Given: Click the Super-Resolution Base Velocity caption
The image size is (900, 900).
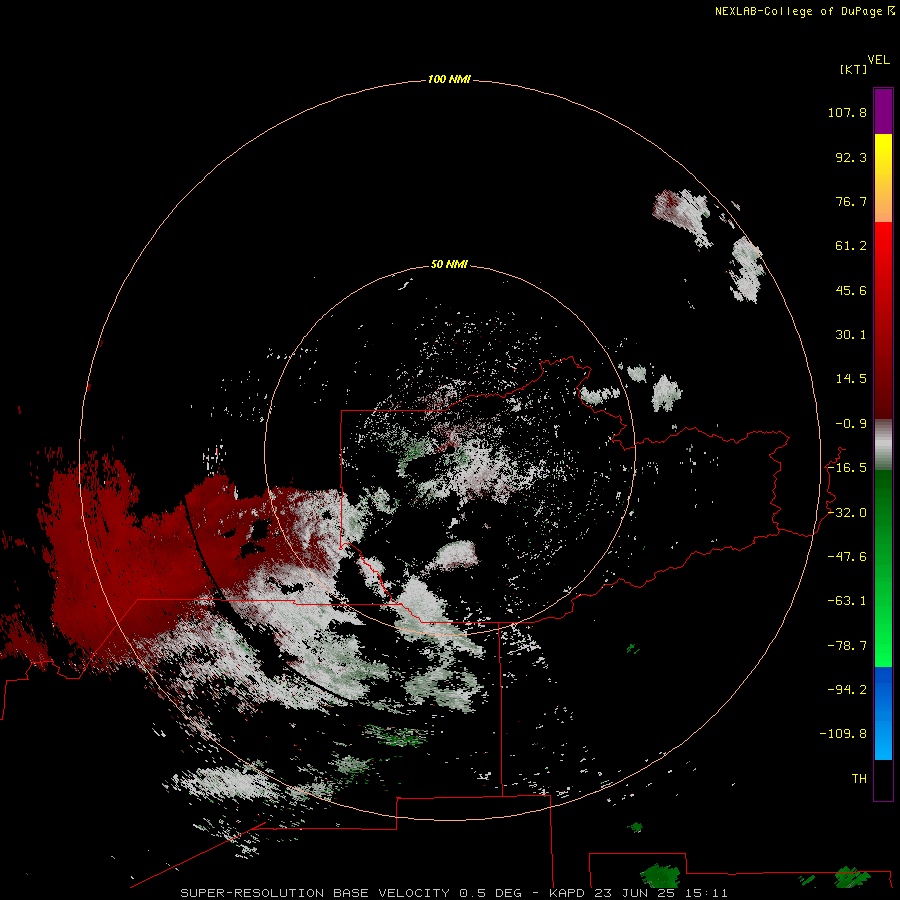Looking at the screenshot, I should coord(454,893).
